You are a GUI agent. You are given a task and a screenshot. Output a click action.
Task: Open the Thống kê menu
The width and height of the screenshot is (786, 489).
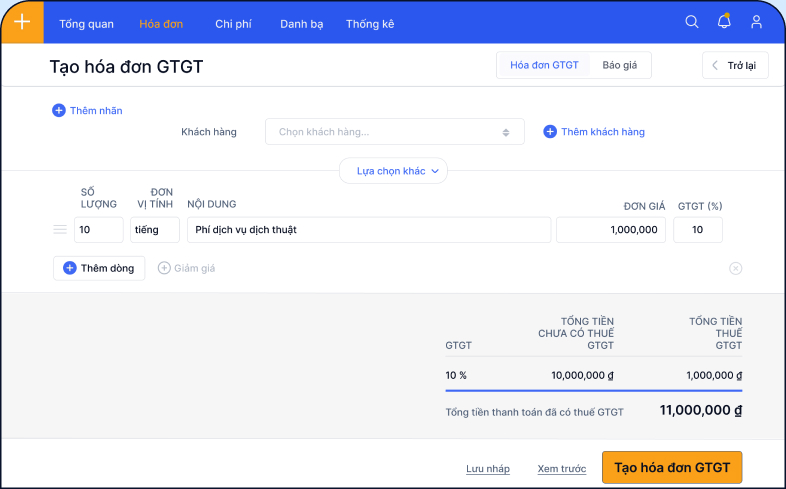point(369,23)
